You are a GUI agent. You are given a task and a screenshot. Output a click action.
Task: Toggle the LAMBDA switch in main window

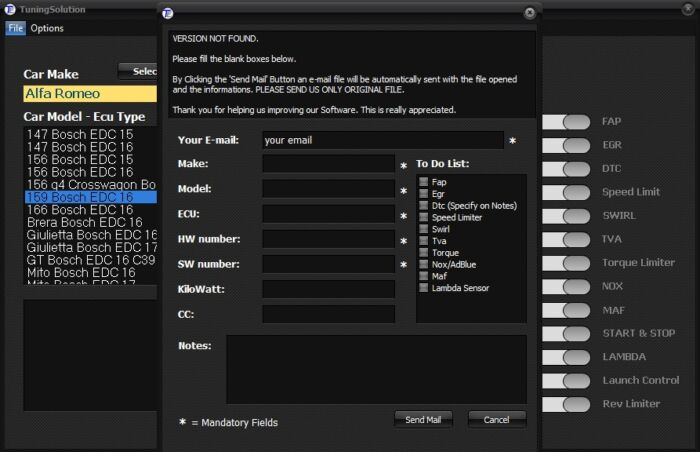point(566,357)
